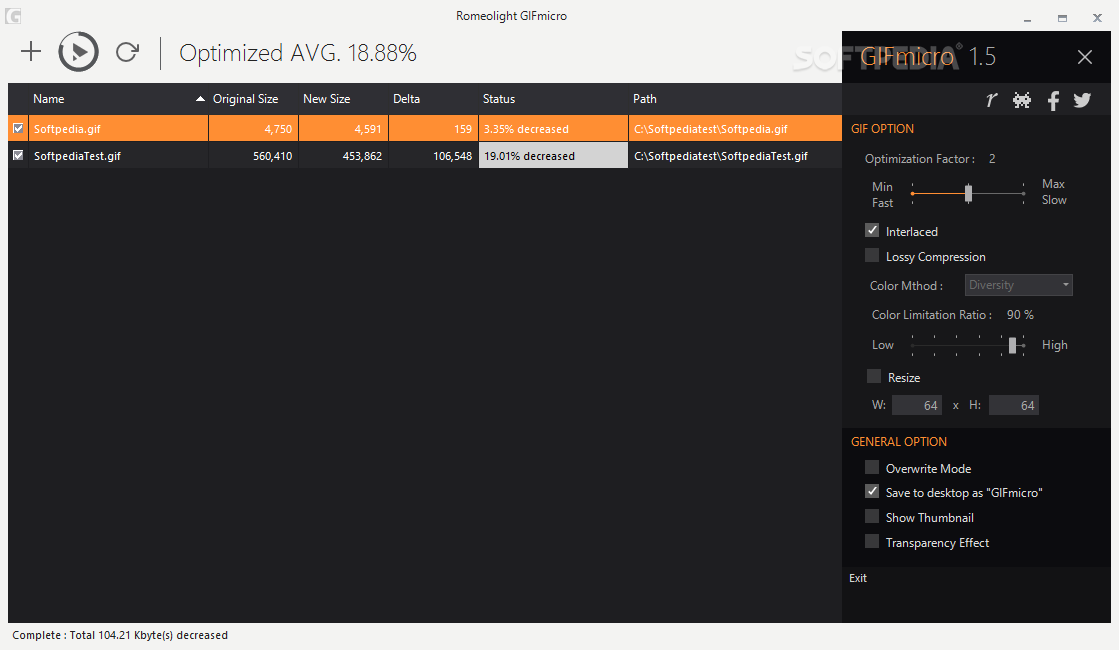Click the W width input field
This screenshot has height=650, width=1119.
pos(916,405)
